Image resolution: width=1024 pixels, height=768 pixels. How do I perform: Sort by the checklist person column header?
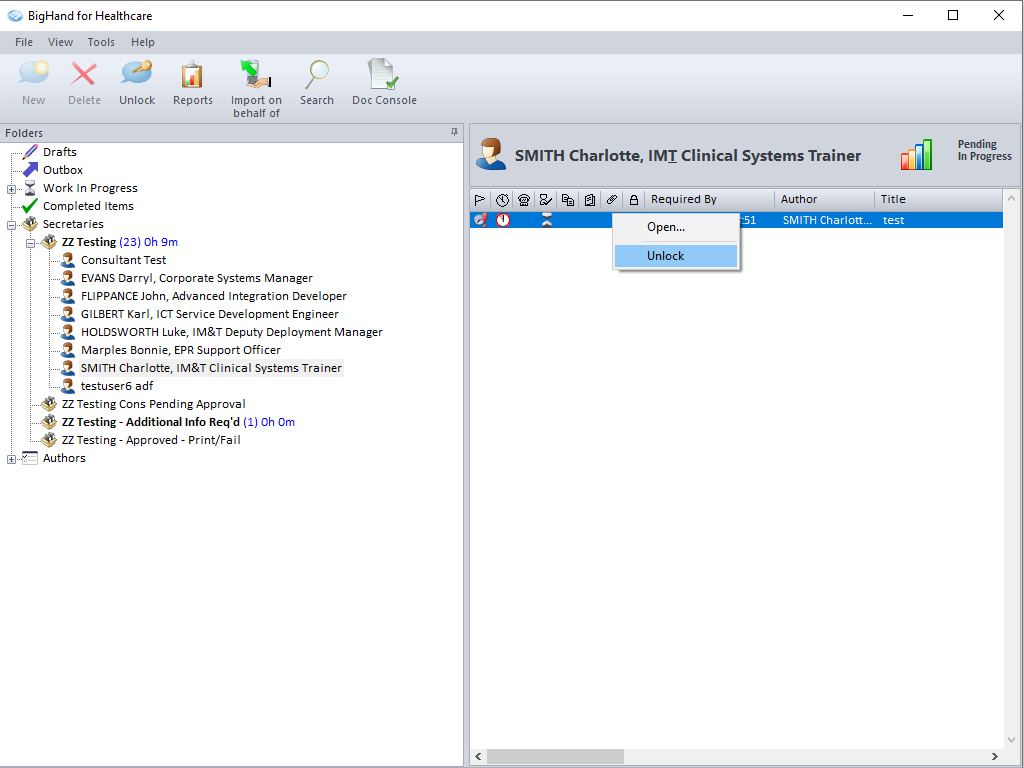(546, 200)
